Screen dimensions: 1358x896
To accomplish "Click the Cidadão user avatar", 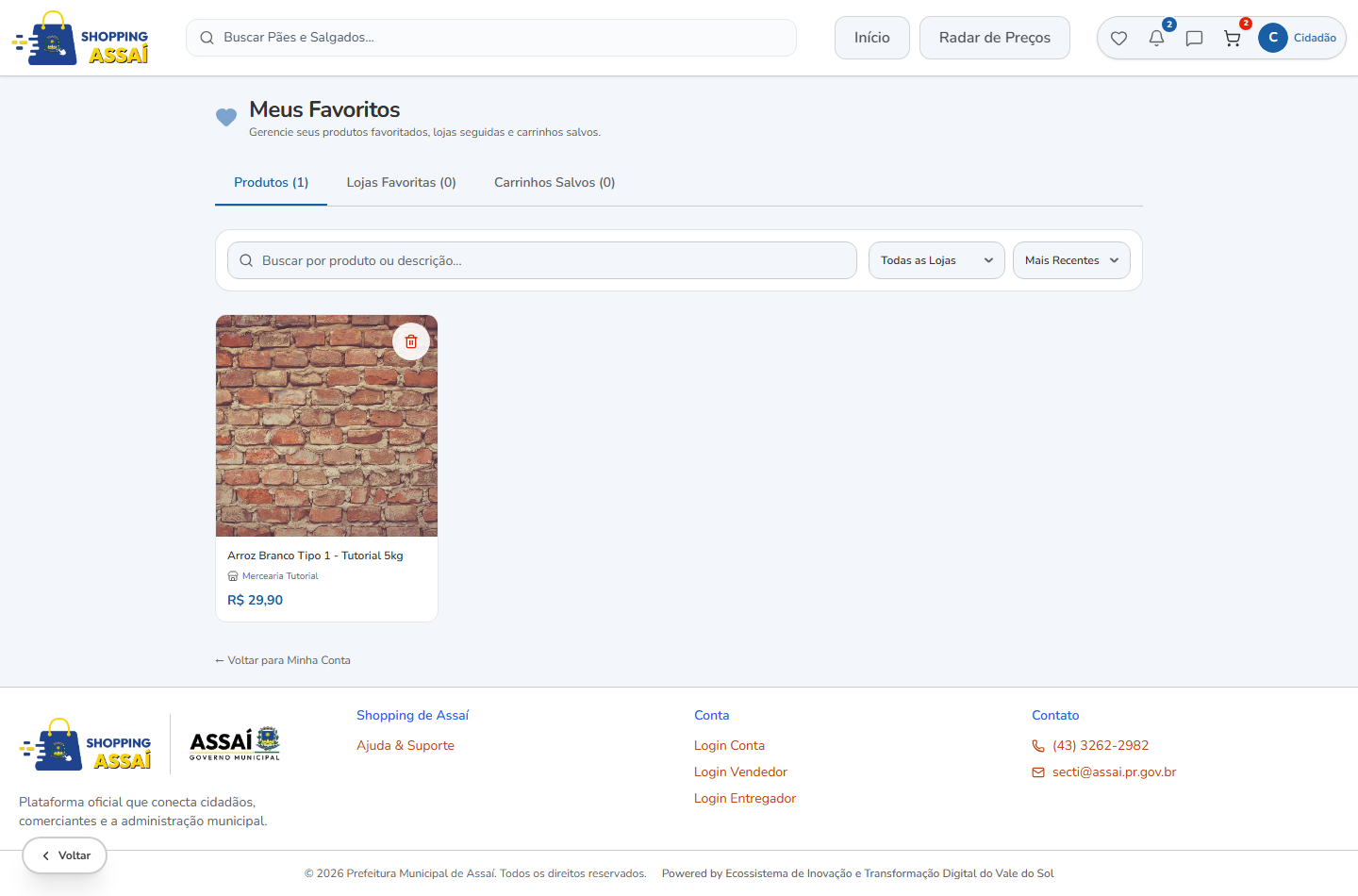I will [1273, 38].
